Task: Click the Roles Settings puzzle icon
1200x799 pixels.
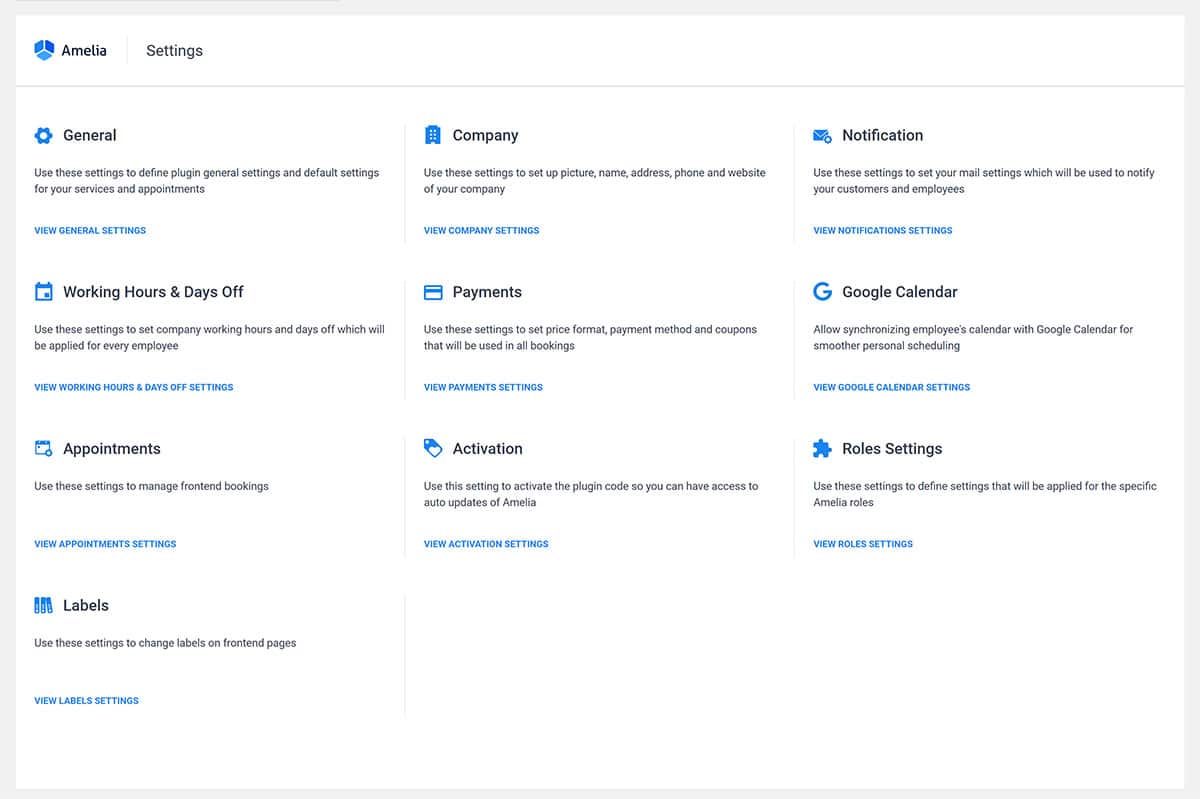Action: pos(822,449)
